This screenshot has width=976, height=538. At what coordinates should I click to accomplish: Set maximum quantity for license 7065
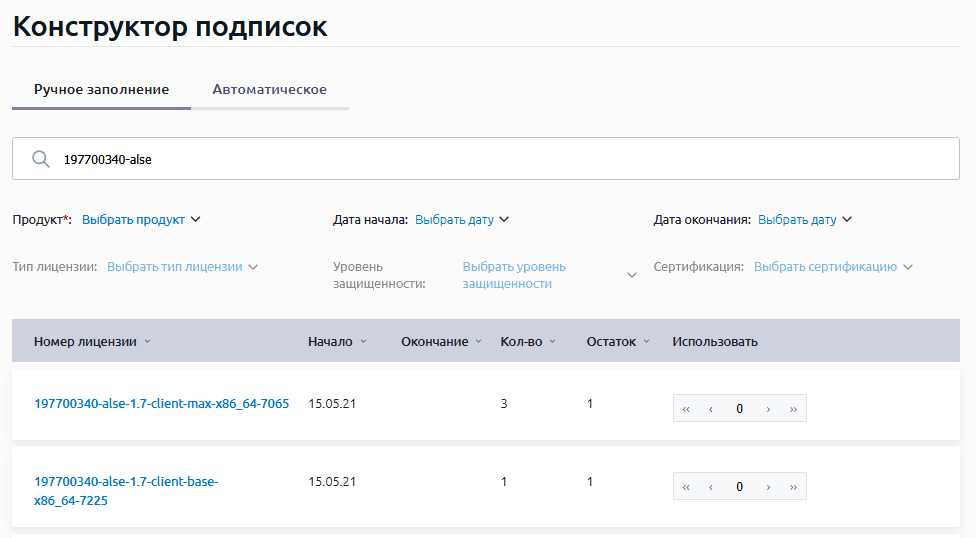coord(793,409)
